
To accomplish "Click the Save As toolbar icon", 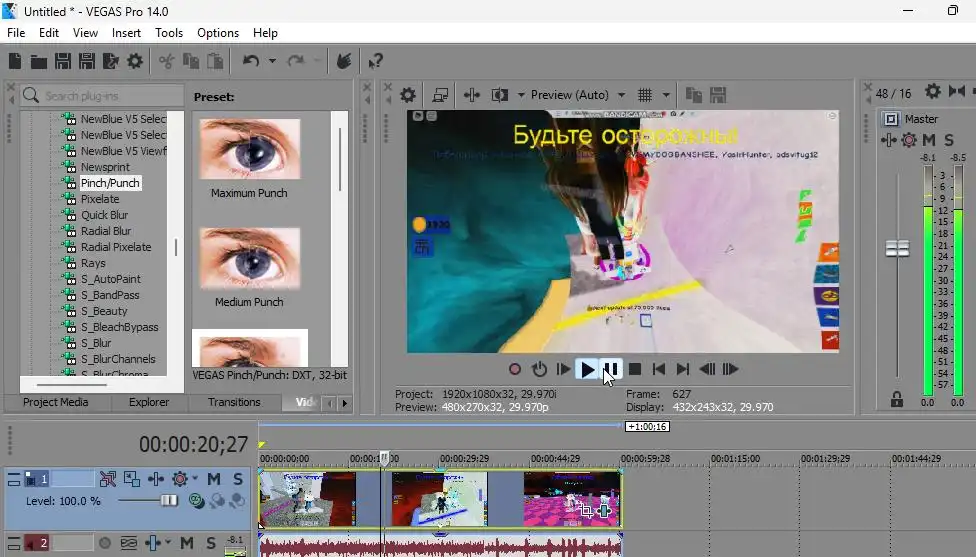I will pyautogui.click(x=87, y=61).
